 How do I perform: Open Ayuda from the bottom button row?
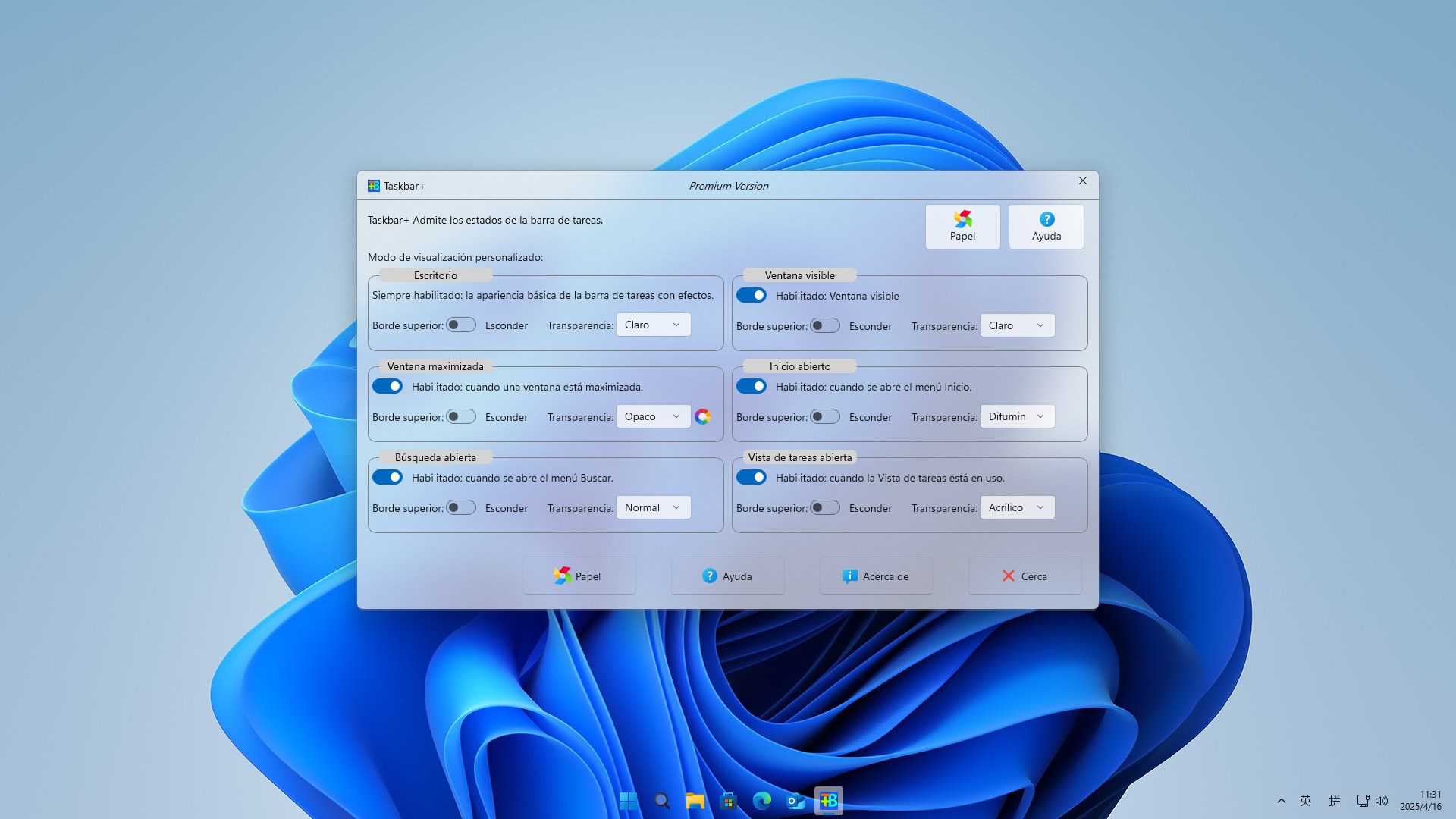727,576
